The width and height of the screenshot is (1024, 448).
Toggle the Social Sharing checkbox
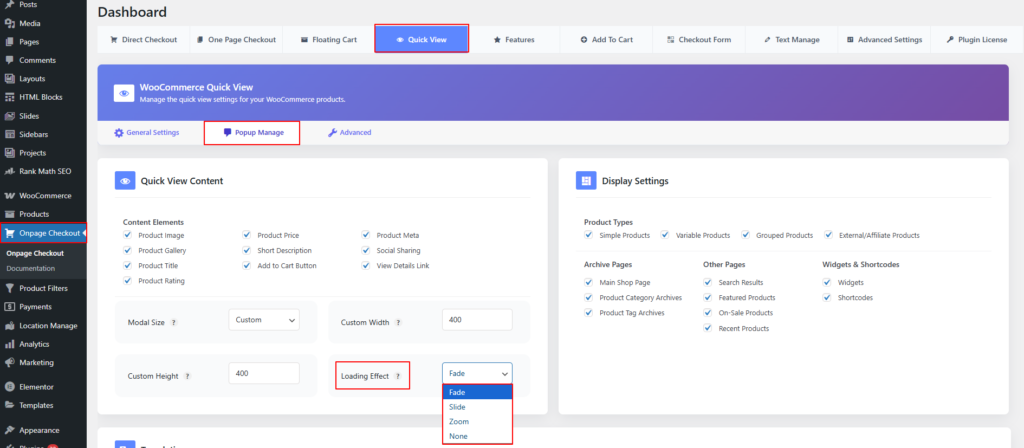(367, 250)
